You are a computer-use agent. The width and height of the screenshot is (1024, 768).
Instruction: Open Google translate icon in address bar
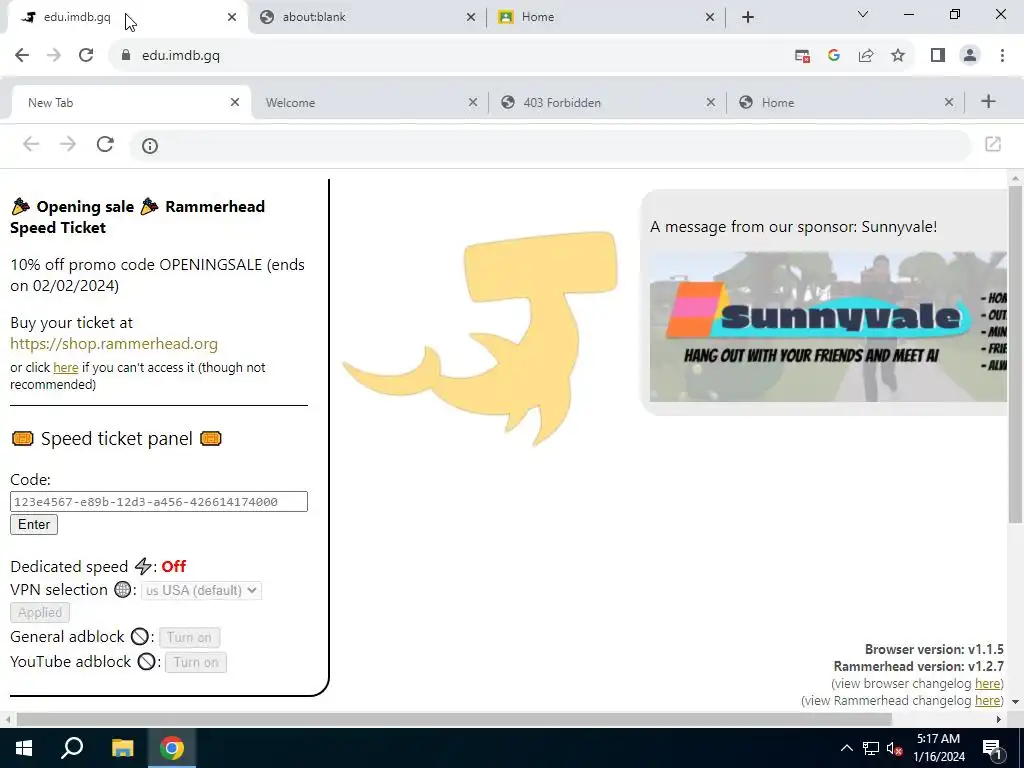pos(833,56)
